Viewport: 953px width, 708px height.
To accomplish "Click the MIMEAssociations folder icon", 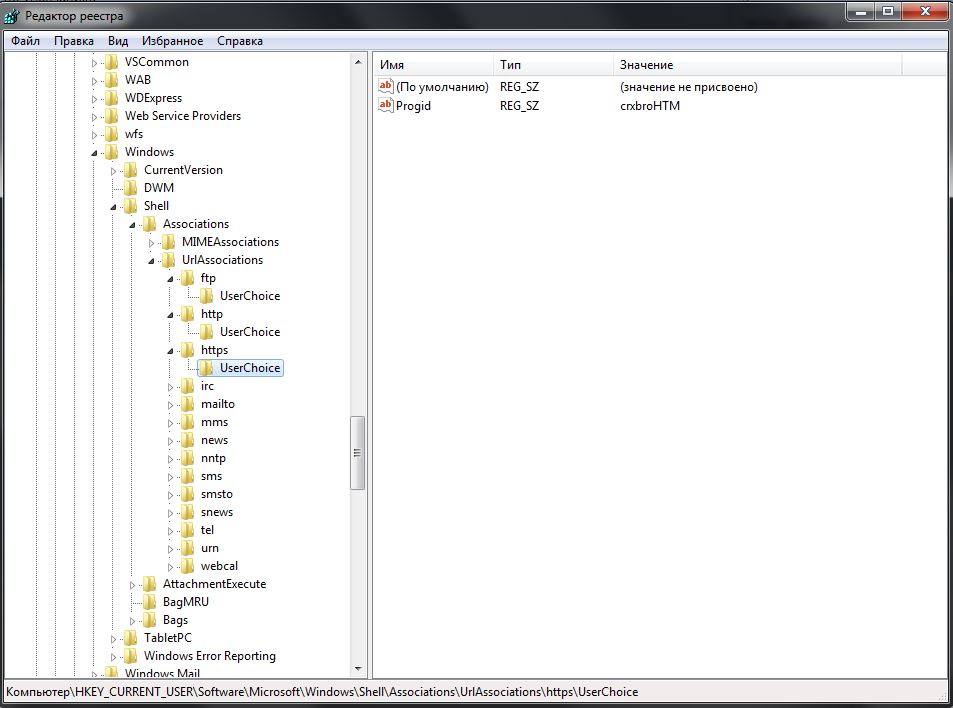I will [168, 242].
